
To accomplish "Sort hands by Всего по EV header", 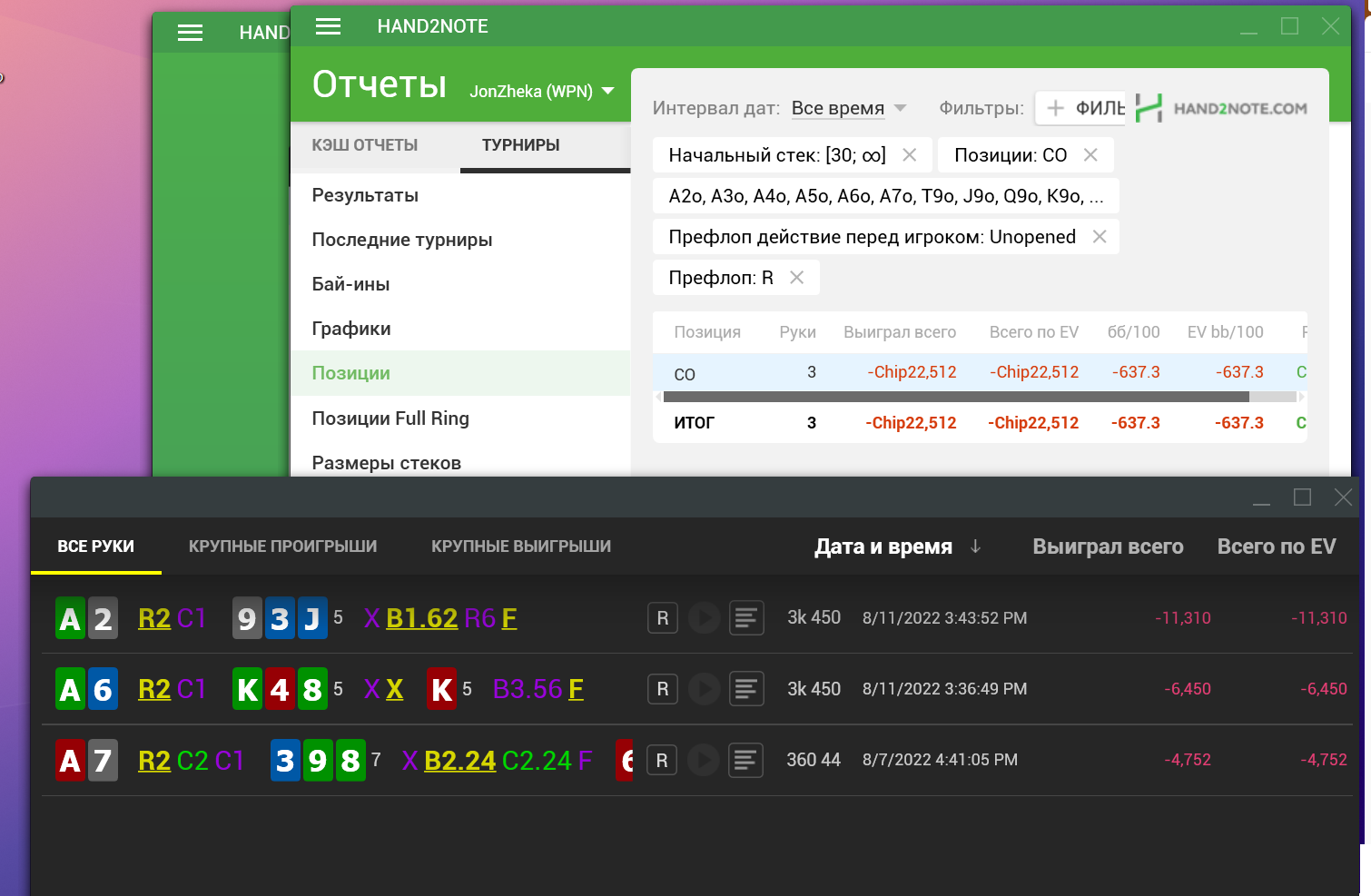I will [x=1277, y=546].
